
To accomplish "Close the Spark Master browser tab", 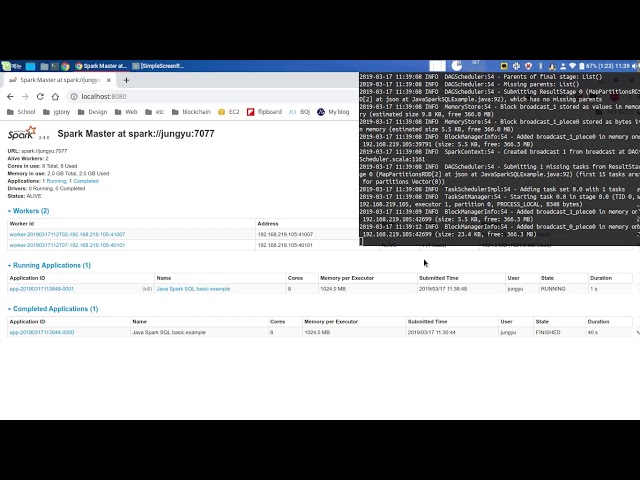I will (x=109, y=80).
